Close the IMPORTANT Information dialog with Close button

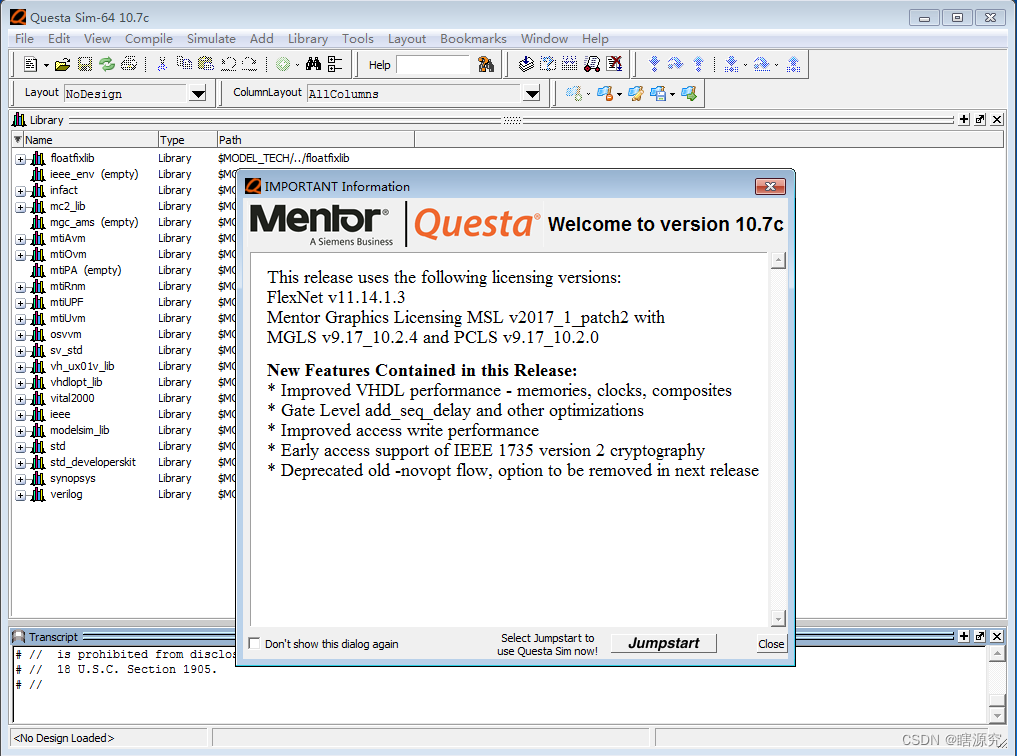click(770, 643)
